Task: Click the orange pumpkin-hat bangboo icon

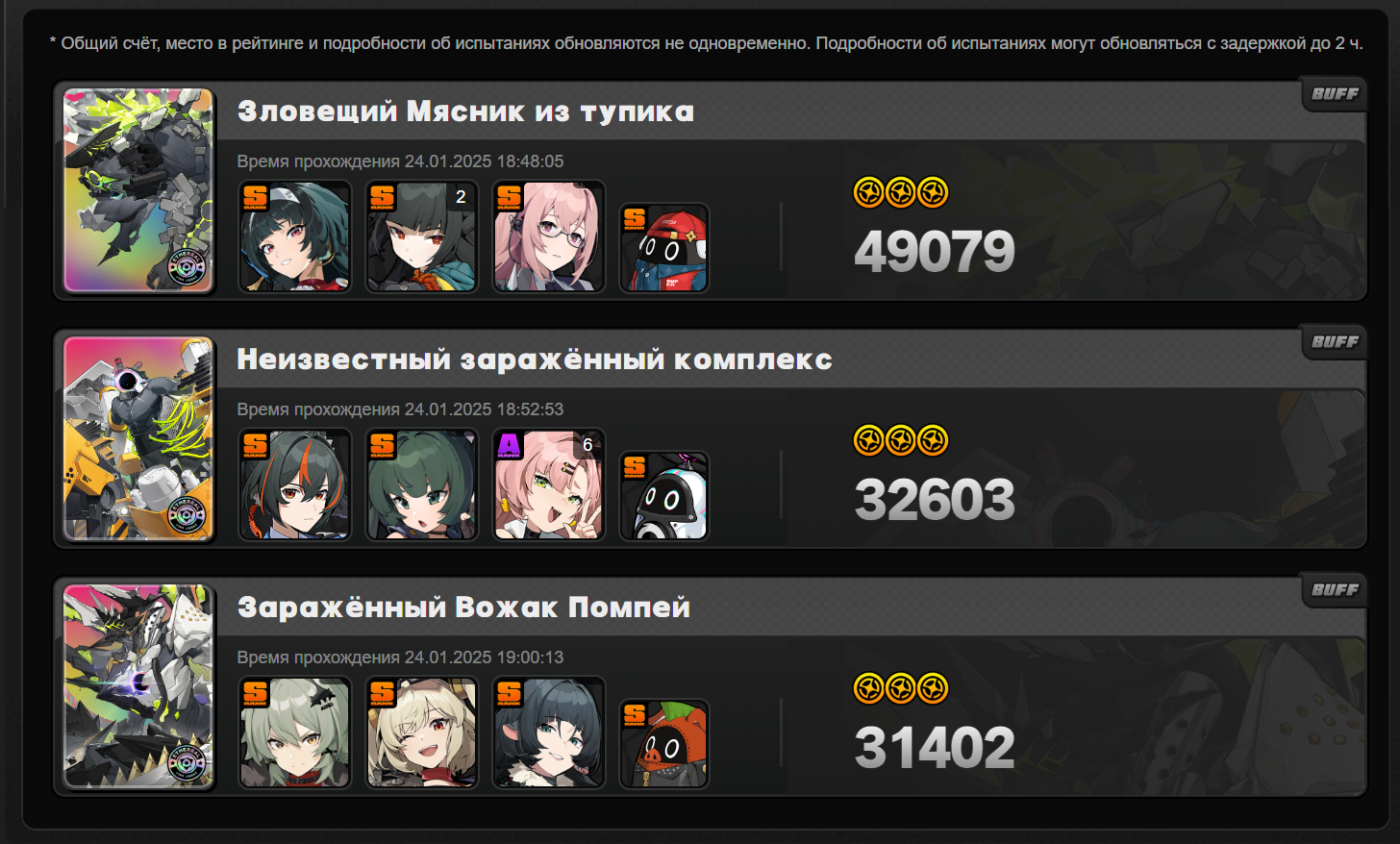Action: (664, 744)
